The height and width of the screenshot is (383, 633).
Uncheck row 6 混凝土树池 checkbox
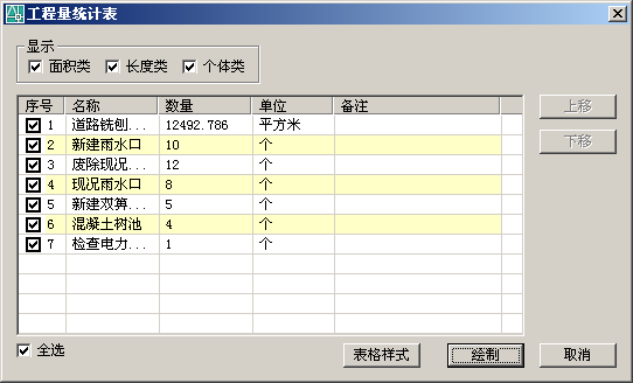pos(33,224)
